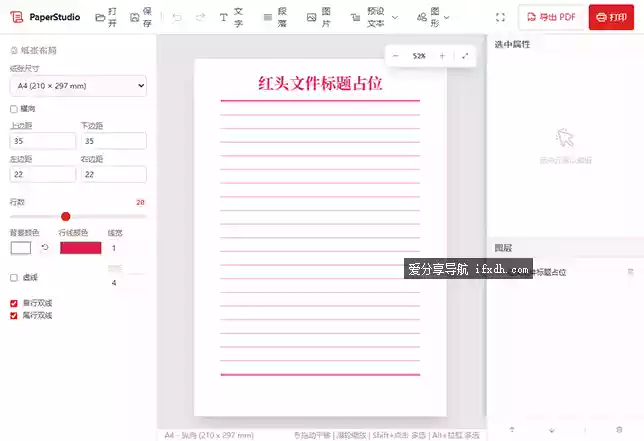
Task: Click the top margin field showing 35
Action: tap(43, 141)
